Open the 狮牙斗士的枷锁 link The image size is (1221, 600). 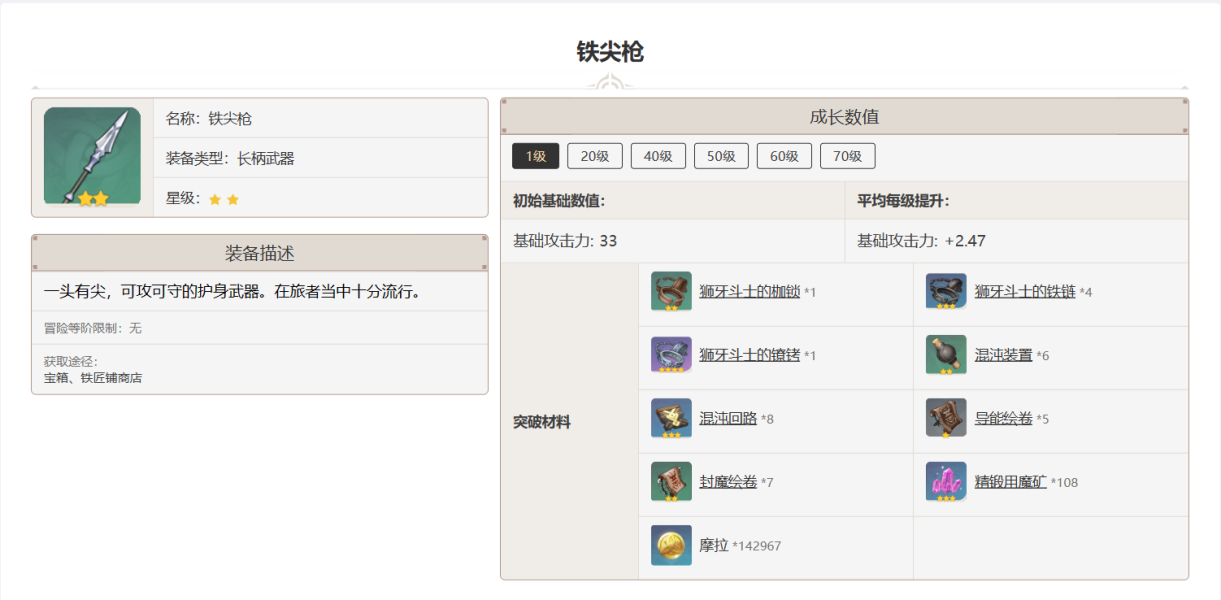pyautogui.click(x=749, y=292)
